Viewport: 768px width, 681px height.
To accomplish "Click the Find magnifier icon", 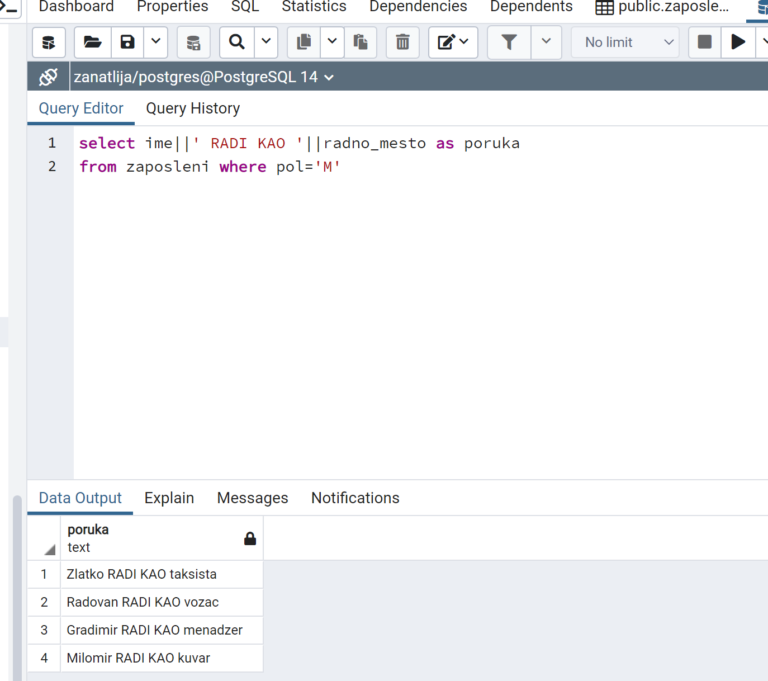I will coord(236,43).
